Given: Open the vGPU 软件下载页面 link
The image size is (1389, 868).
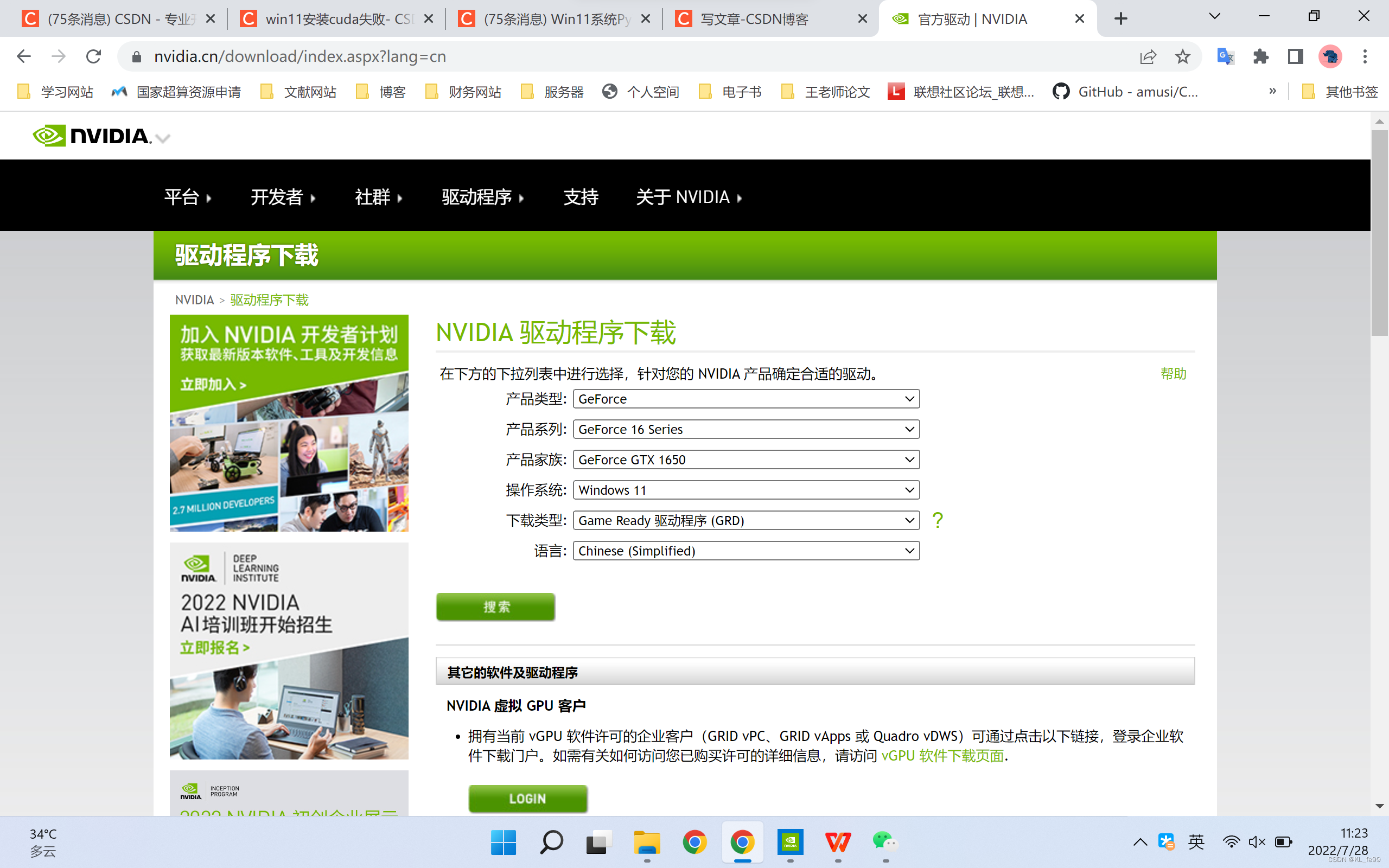Looking at the screenshot, I should [x=942, y=756].
